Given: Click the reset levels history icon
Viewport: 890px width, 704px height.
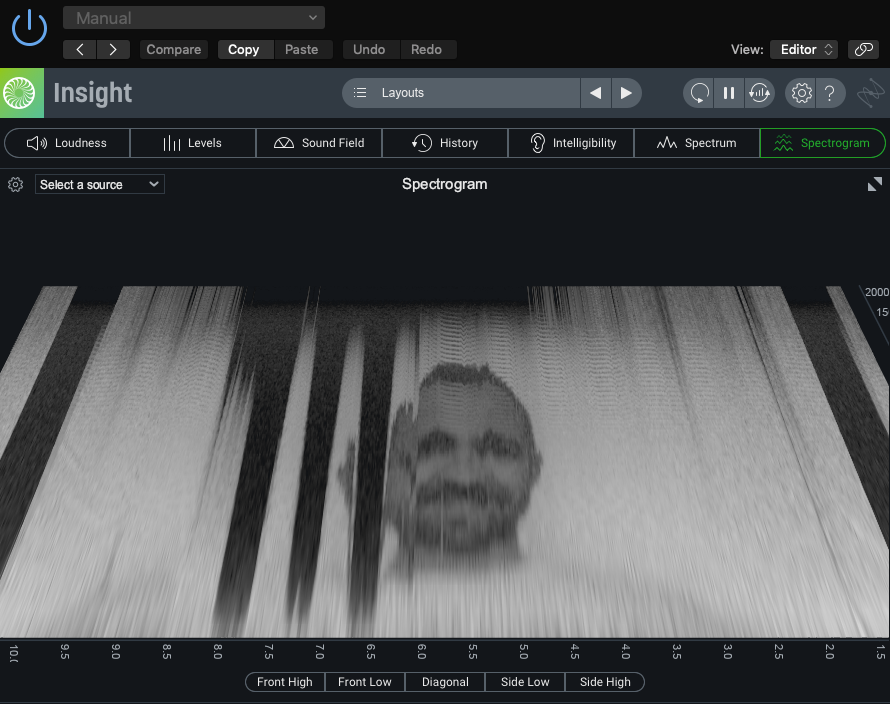Looking at the screenshot, I should tap(760, 93).
